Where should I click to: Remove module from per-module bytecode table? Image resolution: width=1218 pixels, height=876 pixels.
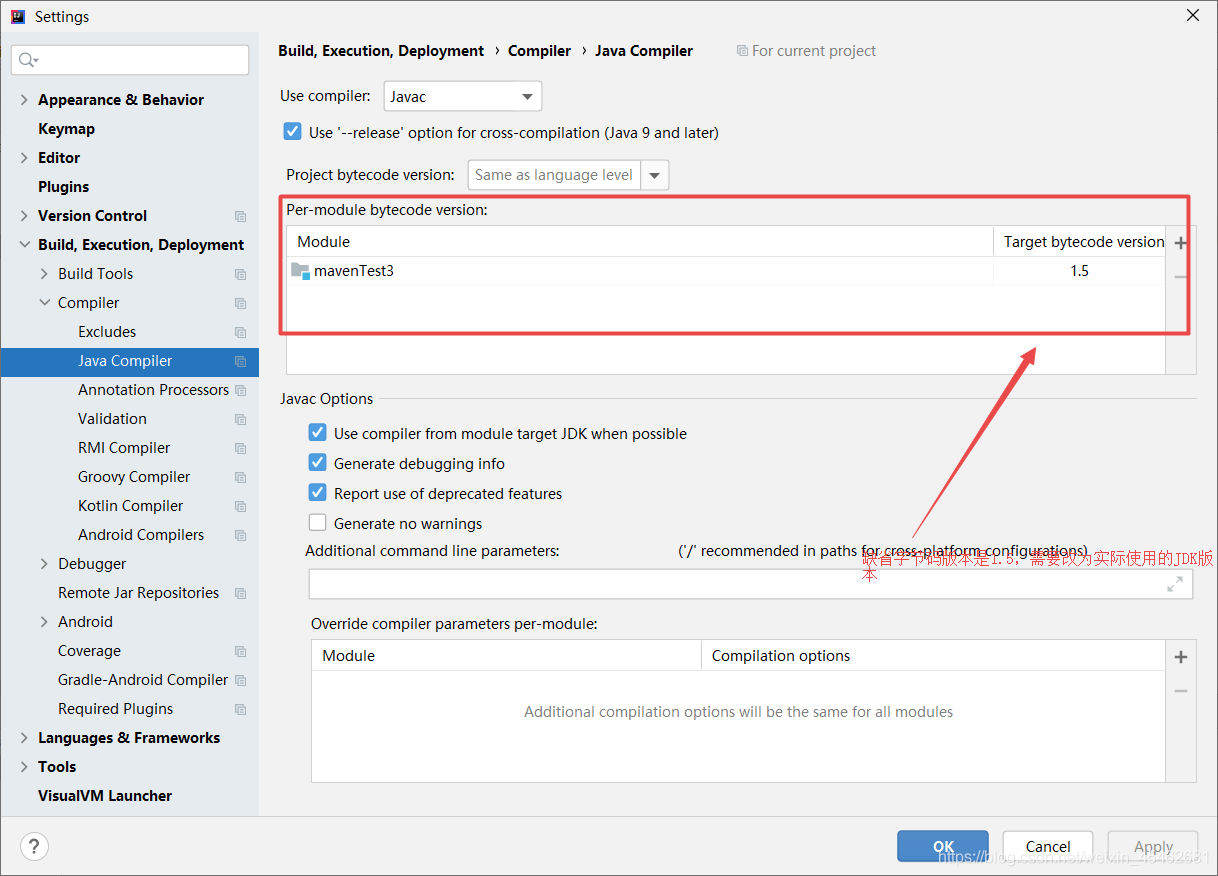point(1181,277)
